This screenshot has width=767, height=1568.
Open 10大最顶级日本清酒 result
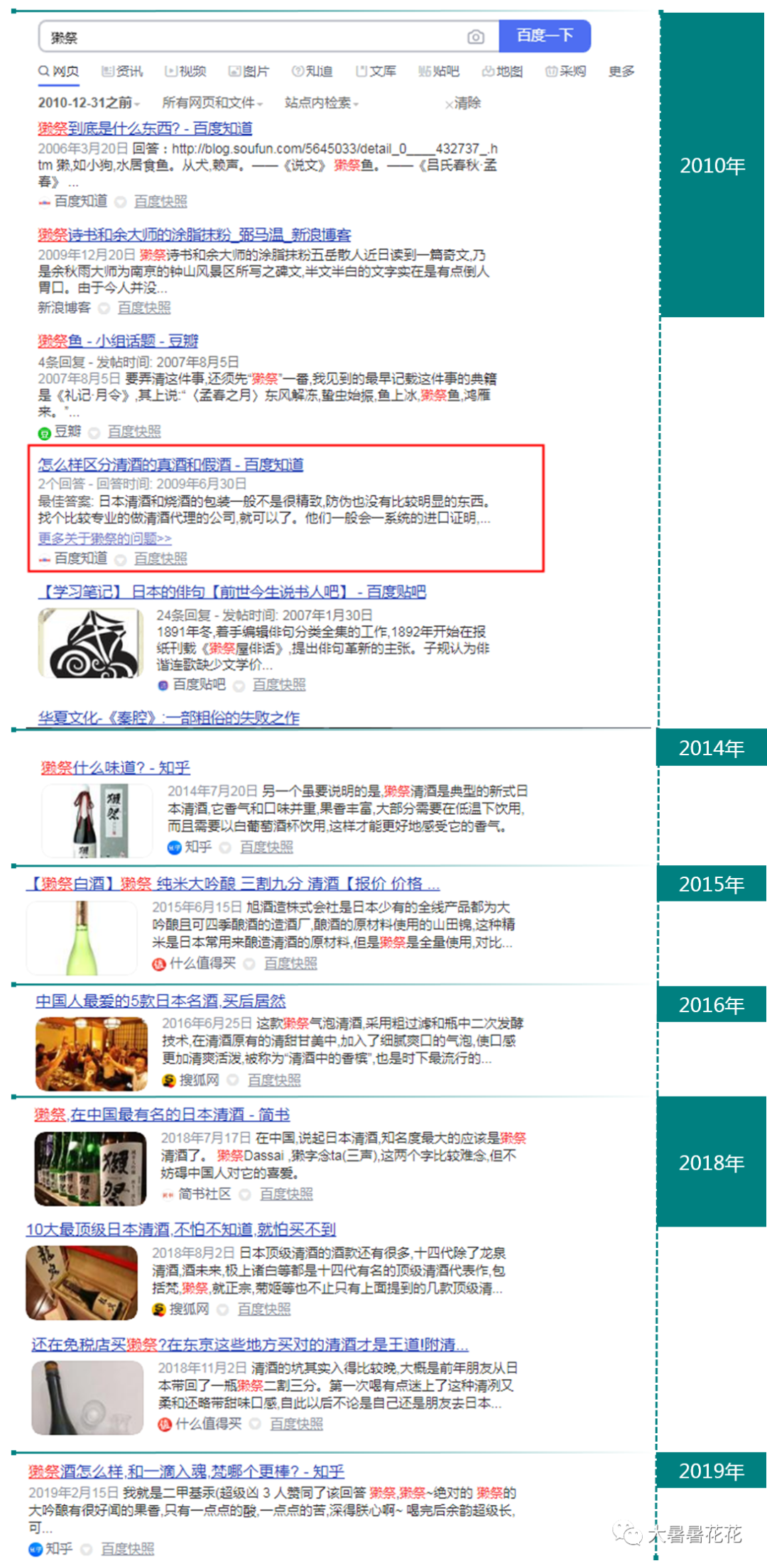181,1229
